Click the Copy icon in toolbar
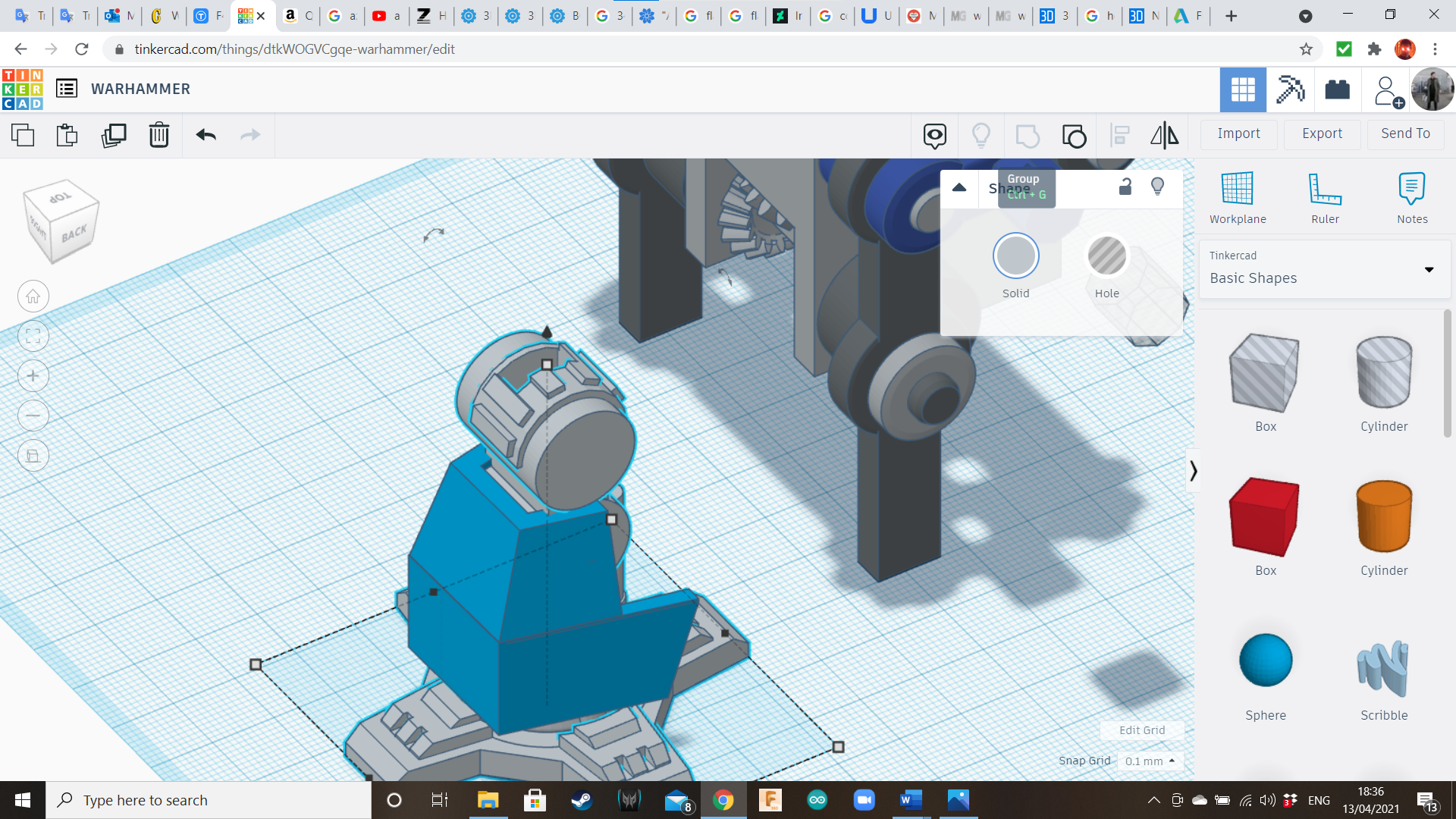This screenshot has width=1456, height=819. [x=23, y=135]
